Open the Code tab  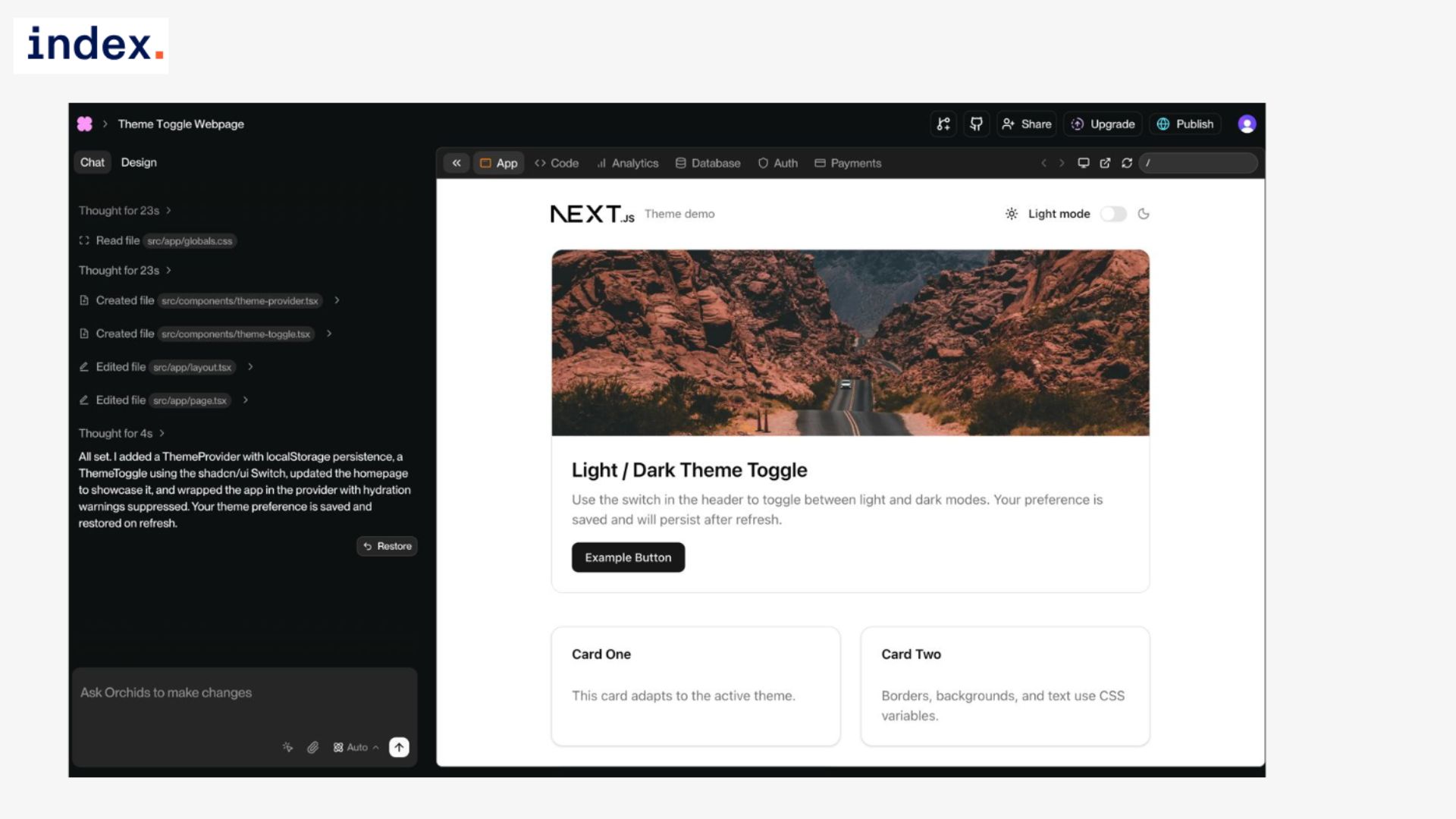pyautogui.click(x=557, y=163)
